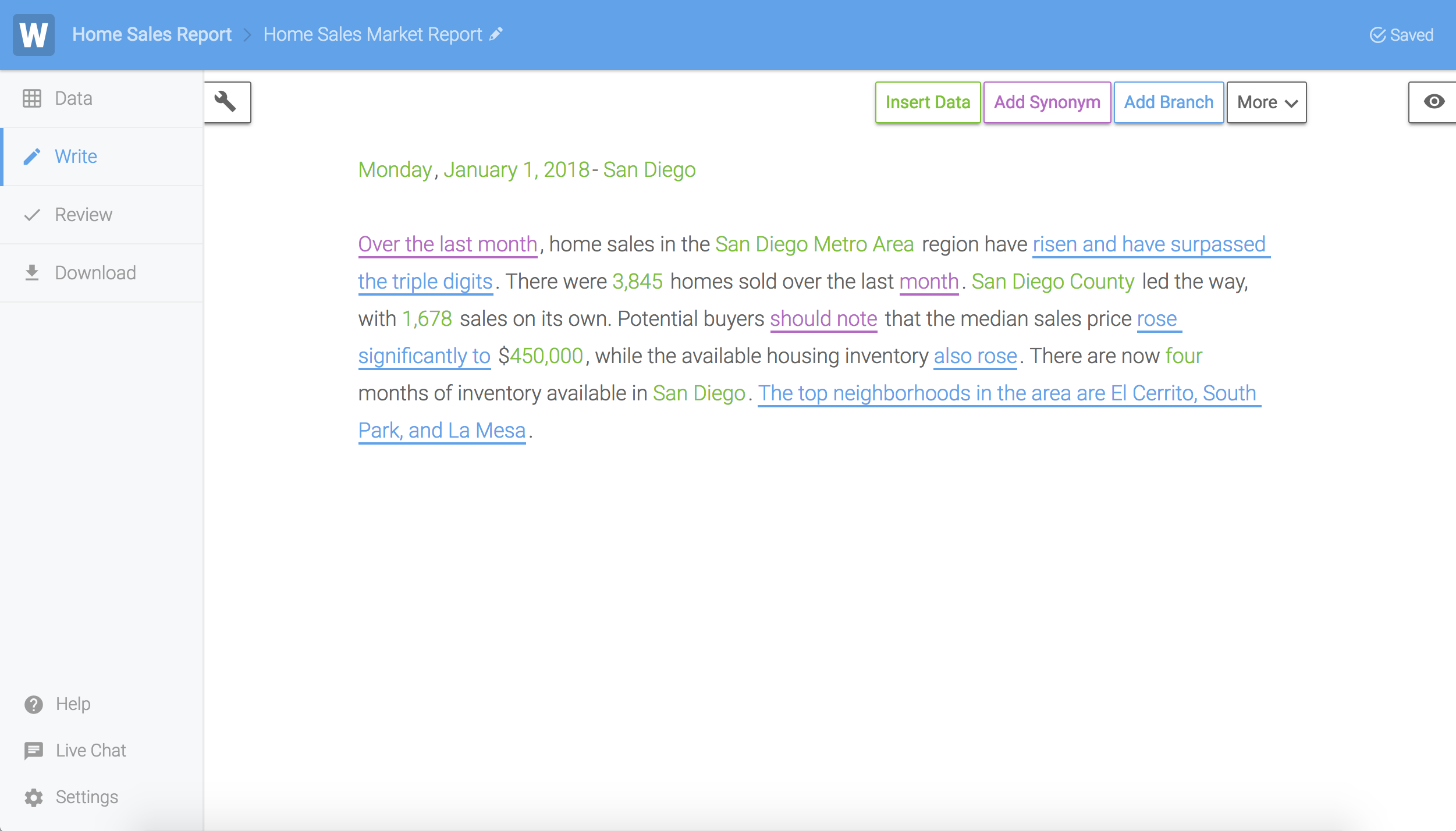Click the pencil icon to rename the report

(496, 34)
